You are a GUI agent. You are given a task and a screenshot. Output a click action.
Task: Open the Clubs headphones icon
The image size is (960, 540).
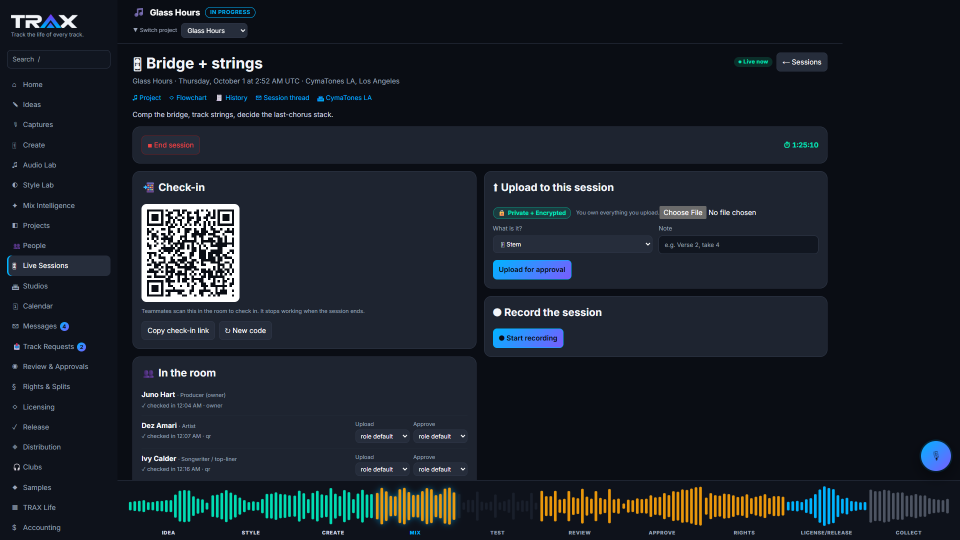pos(17,467)
